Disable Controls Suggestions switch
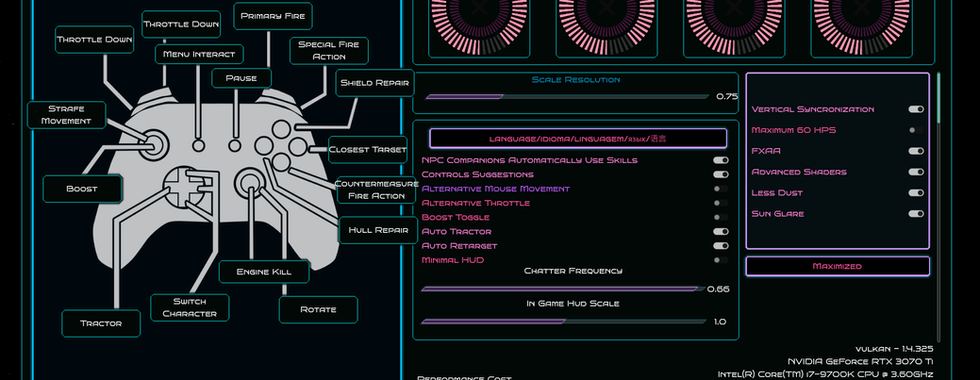Viewport: 980px width, 380px height. pyautogui.click(x=721, y=174)
